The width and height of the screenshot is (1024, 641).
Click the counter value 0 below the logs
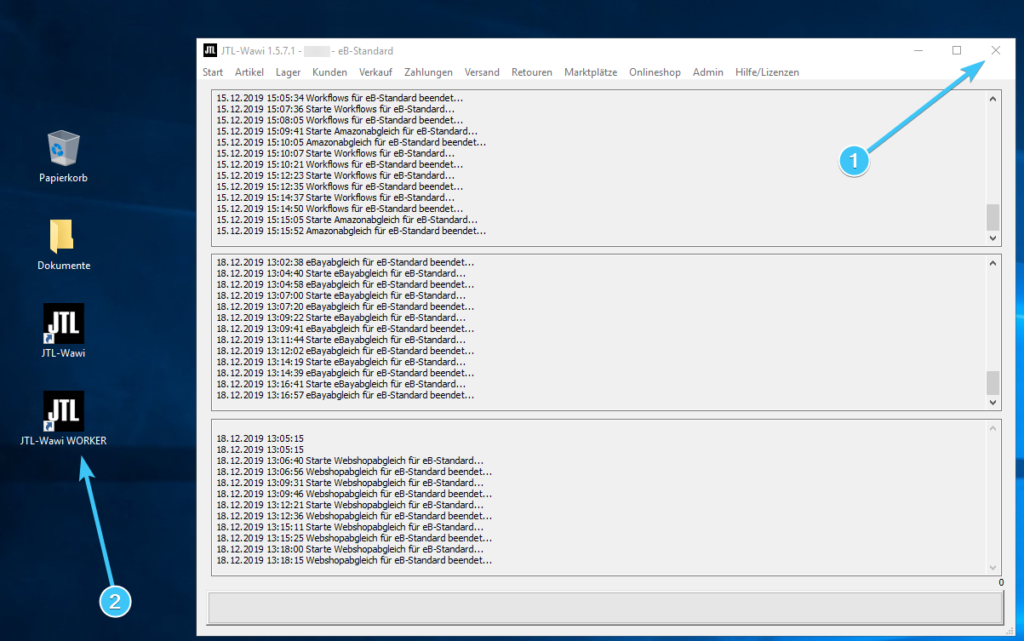point(1000,582)
